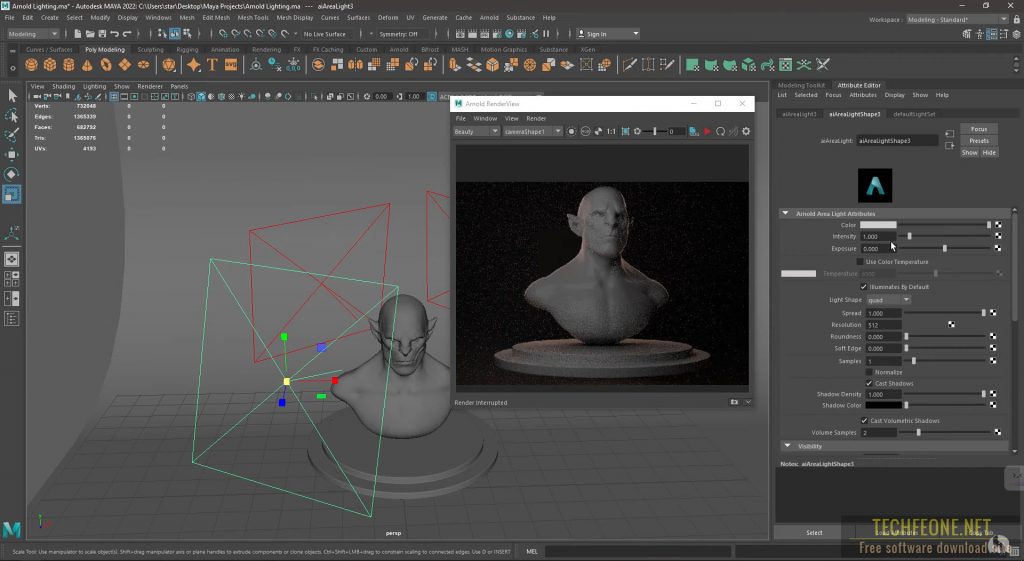Create a polygon cone from the shelf
The width and height of the screenshot is (1024, 561).
click(x=87, y=65)
